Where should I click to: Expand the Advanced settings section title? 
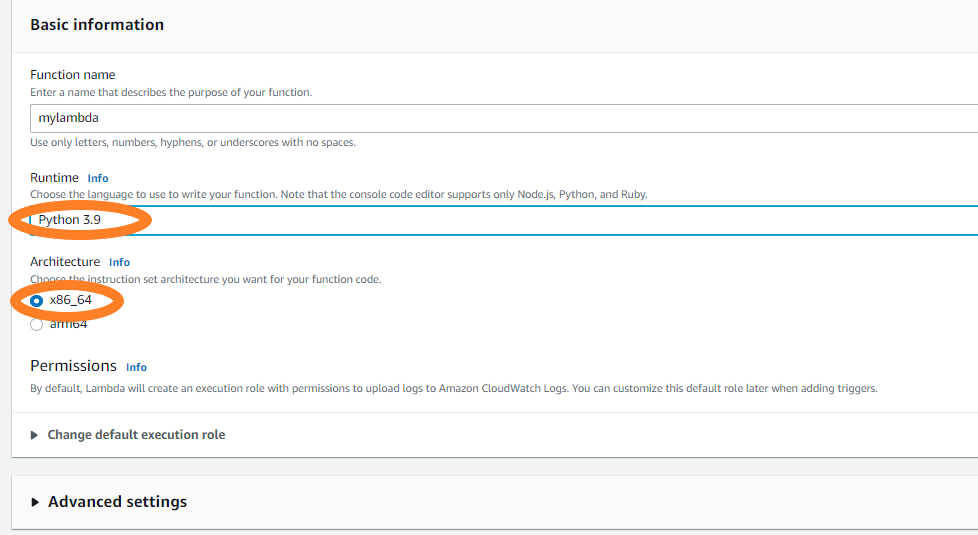point(117,502)
